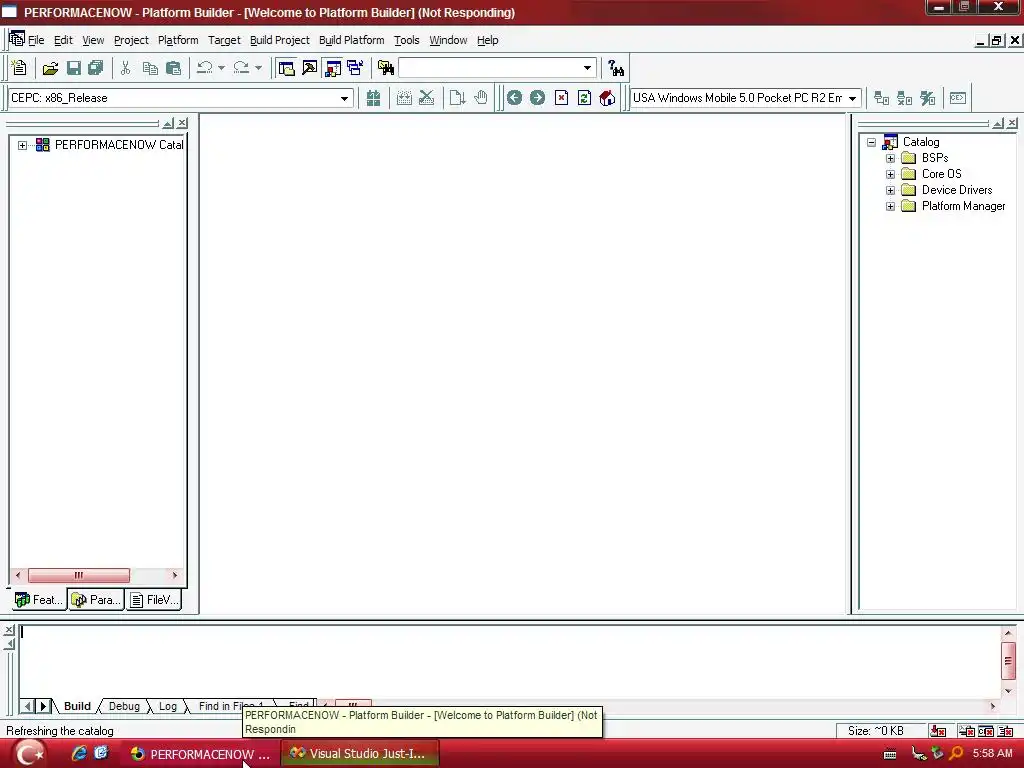Click the output tabs scroll-left arrow
1024x768 pixels.
coord(27,706)
